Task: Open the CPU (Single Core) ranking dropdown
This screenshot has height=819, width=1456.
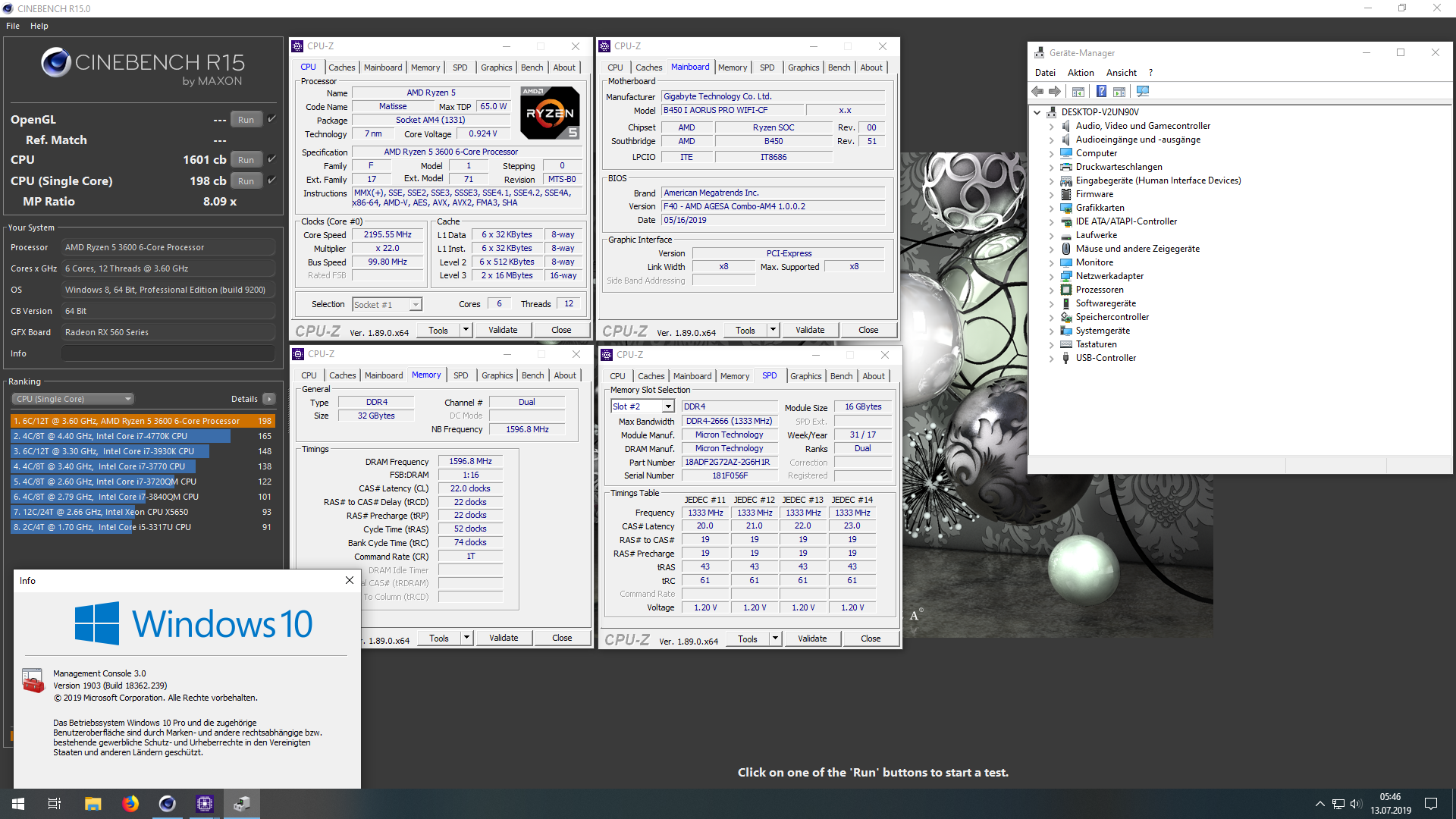Action: 73,399
